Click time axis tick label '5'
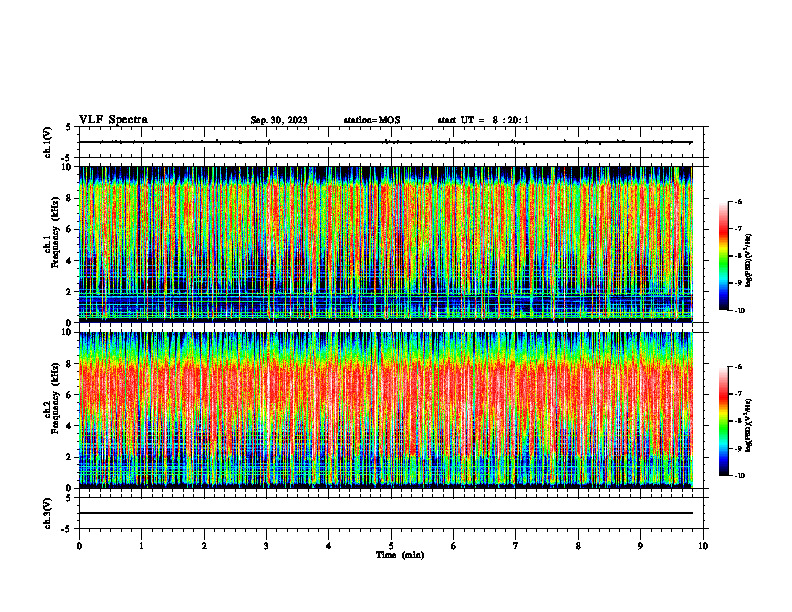This screenshot has width=792, height=612. click(x=391, y=546)
